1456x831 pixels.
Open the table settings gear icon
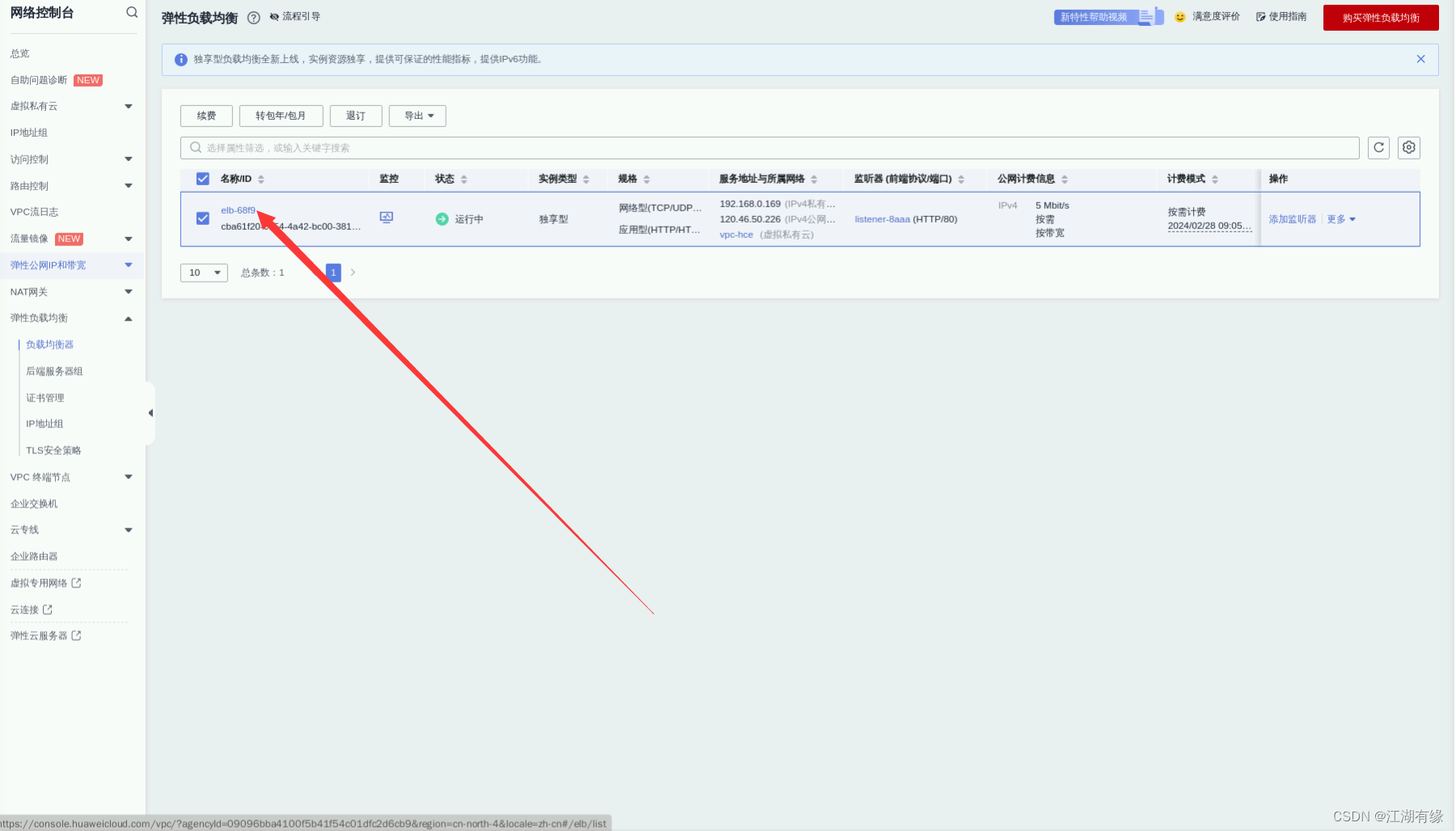pos(1409,147)
